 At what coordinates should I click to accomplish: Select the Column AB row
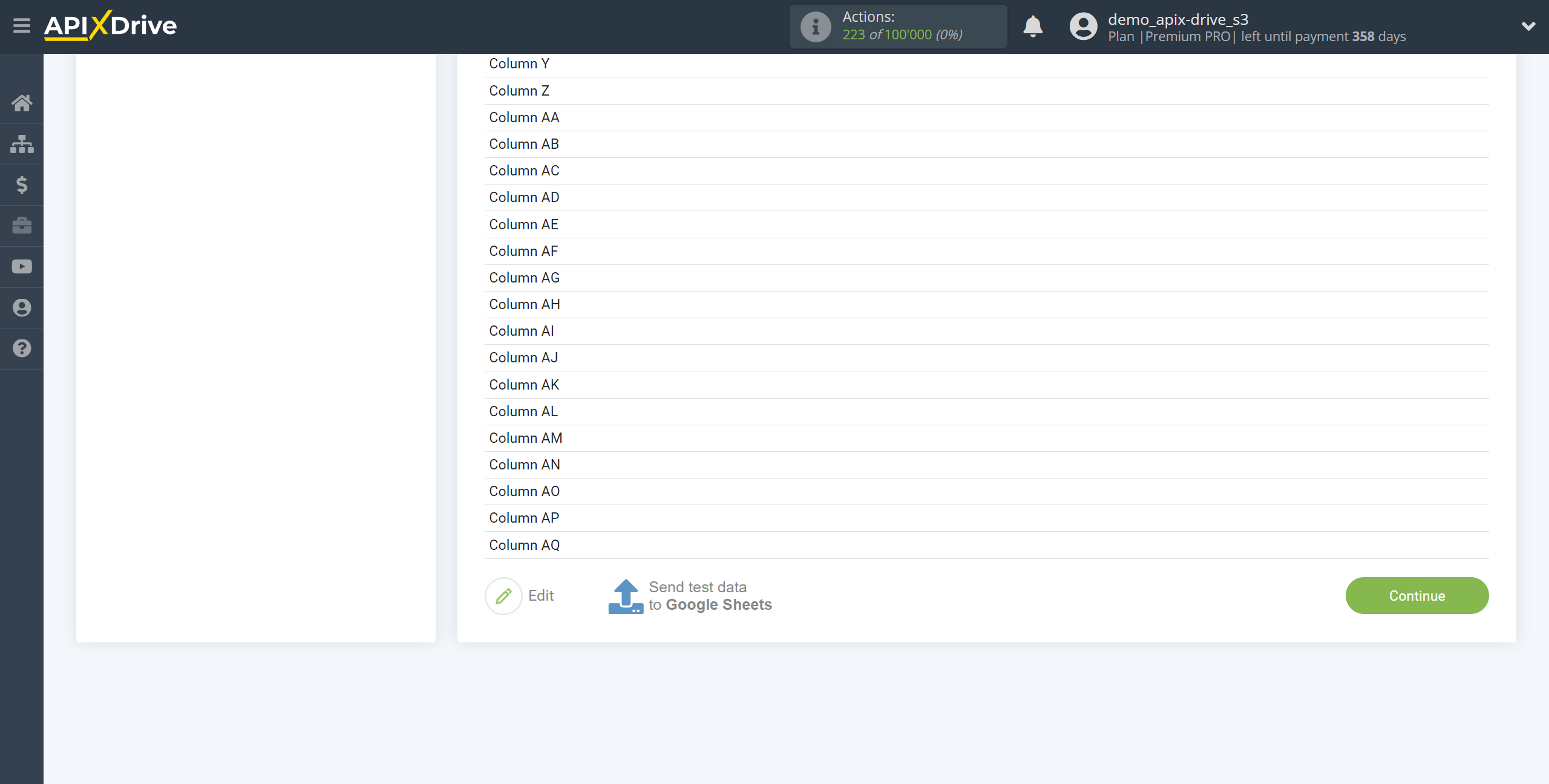[x=986, y=144]
